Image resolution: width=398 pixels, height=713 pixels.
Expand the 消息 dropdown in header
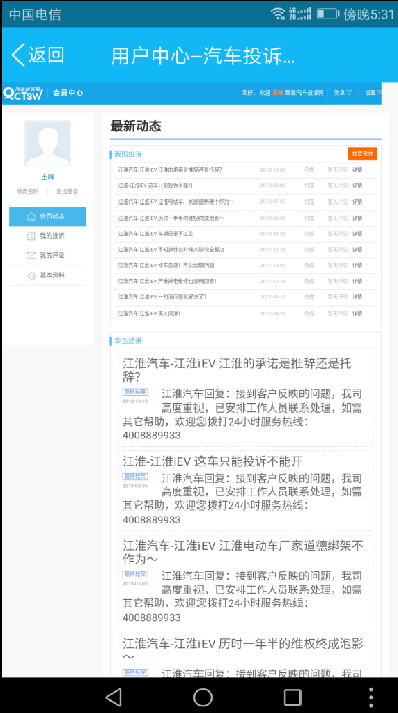(343, 93)
